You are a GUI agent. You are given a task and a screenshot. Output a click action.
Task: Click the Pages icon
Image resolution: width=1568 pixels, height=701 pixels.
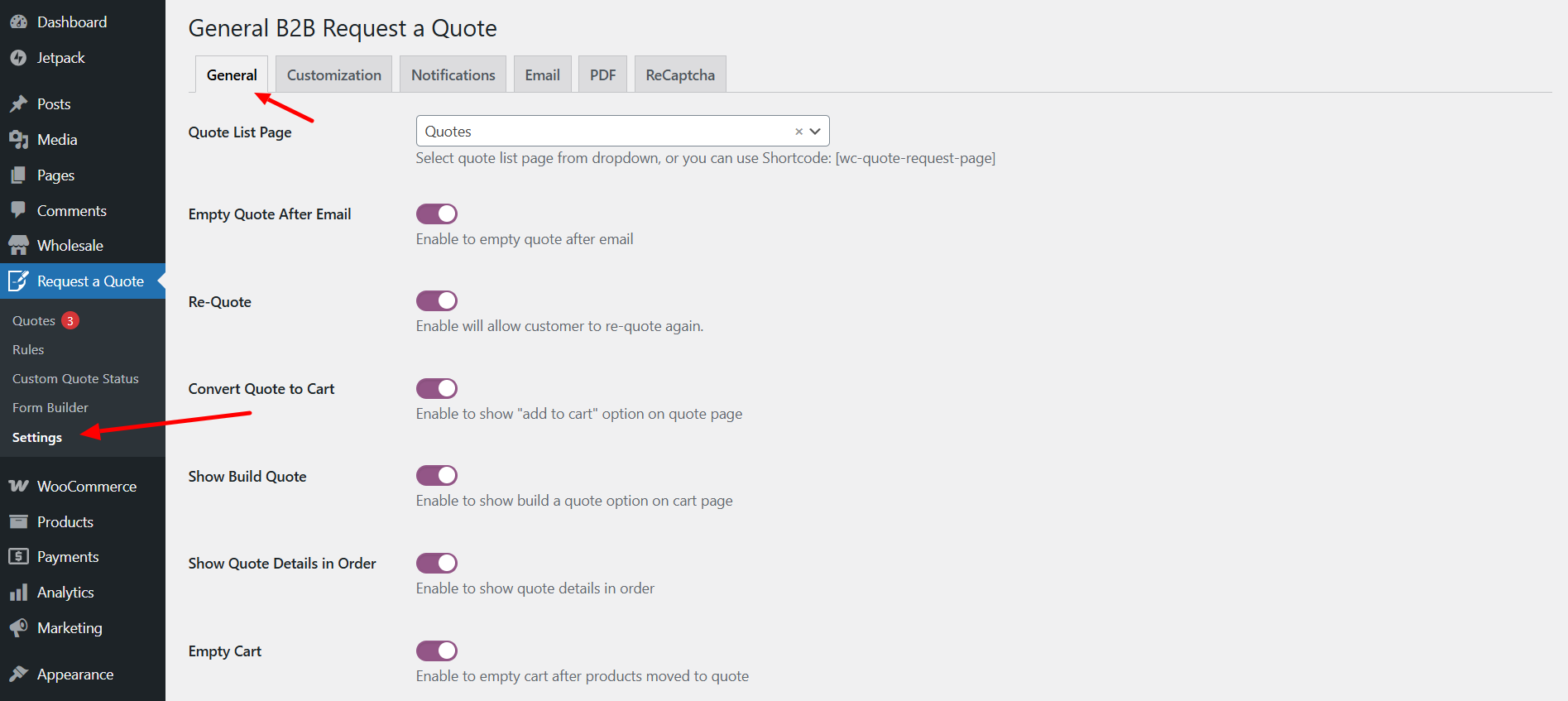18,175
